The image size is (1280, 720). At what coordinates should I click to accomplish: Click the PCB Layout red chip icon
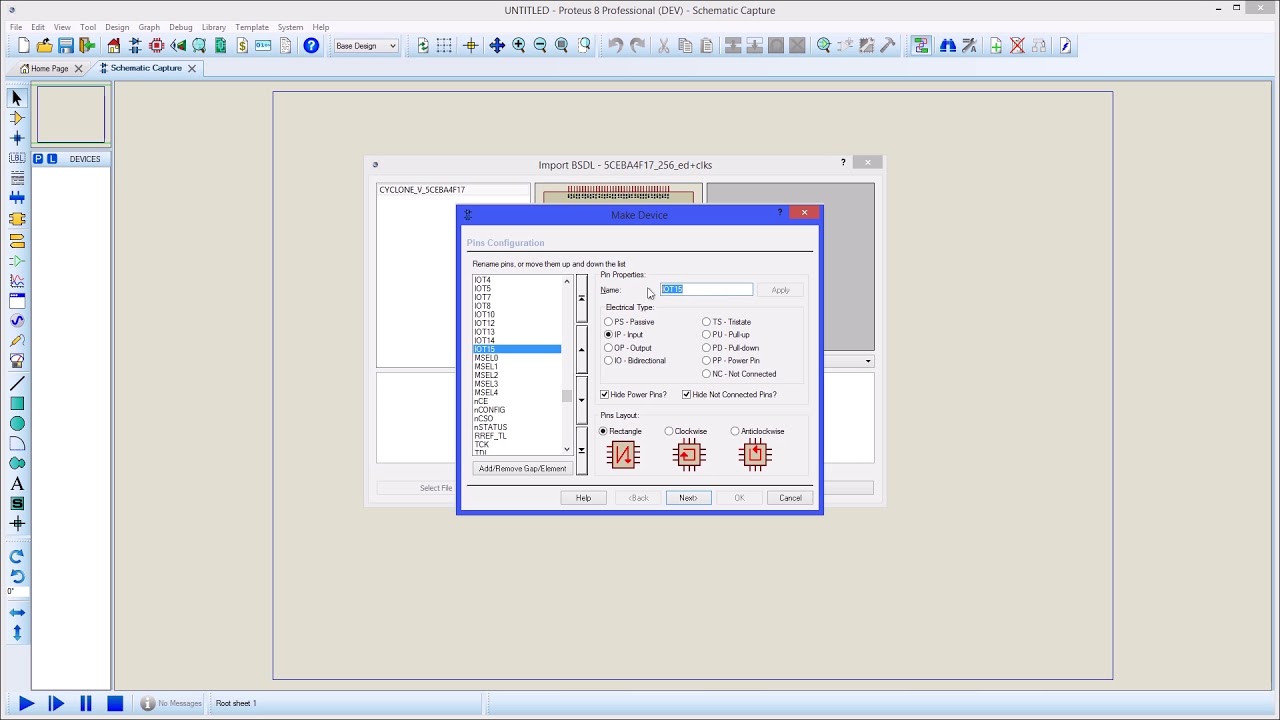(156, 46)
